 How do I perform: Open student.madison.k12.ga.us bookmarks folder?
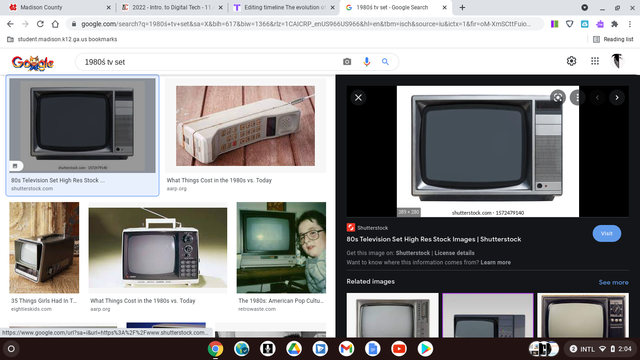62,39
